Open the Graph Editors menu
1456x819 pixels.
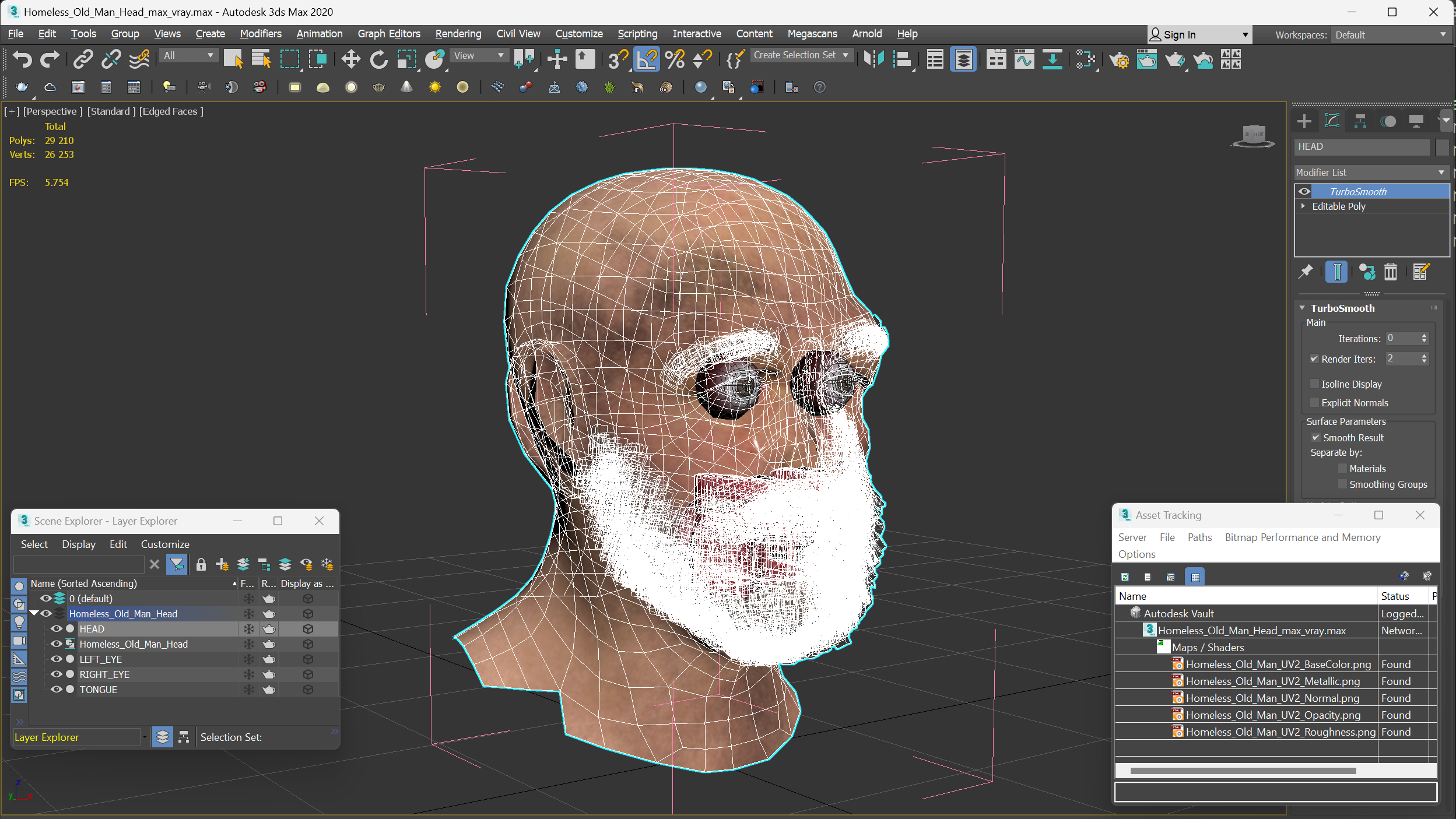[x=388, y=34]
